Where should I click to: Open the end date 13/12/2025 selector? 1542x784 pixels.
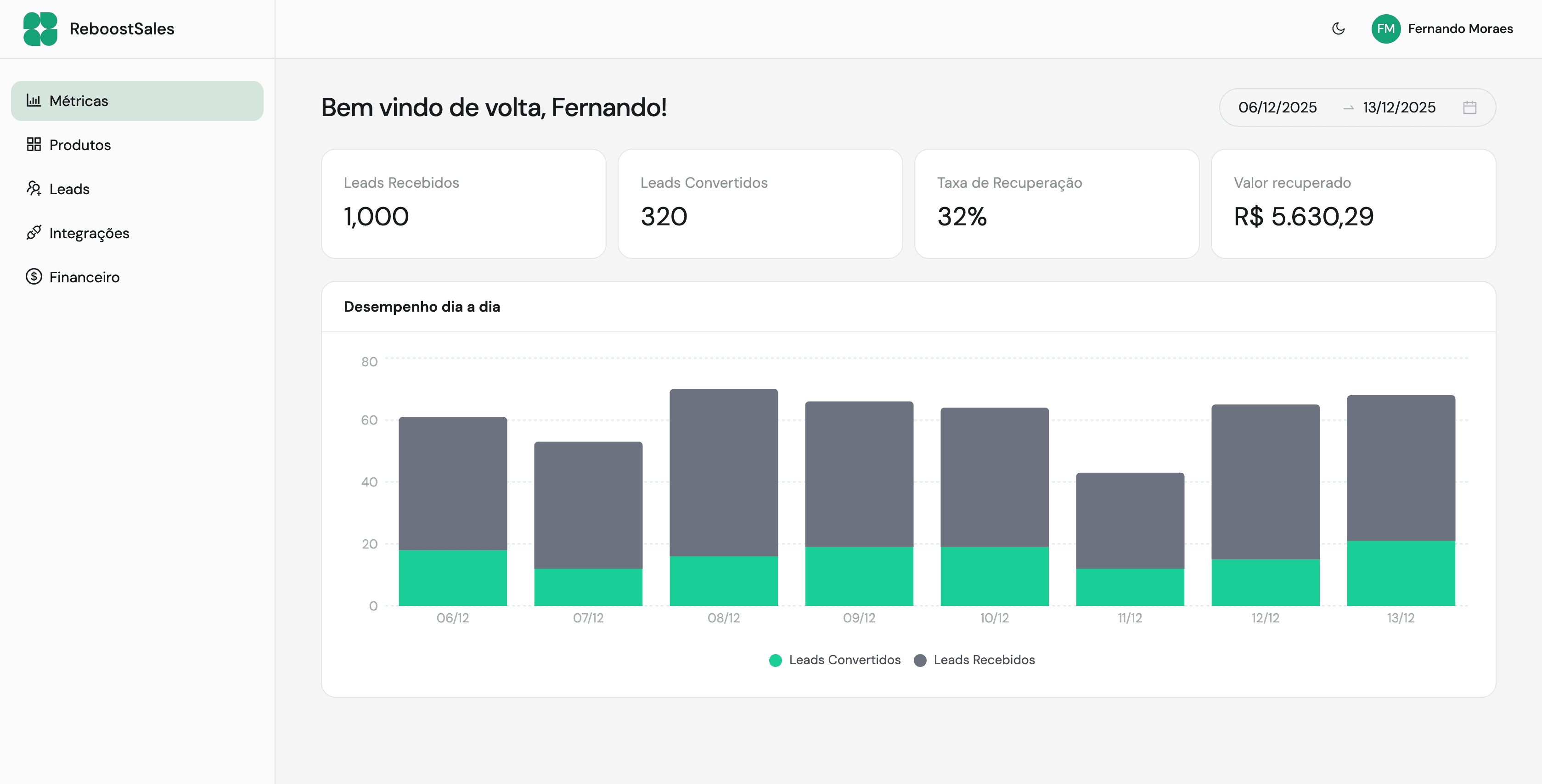(x=1398, y=108)
